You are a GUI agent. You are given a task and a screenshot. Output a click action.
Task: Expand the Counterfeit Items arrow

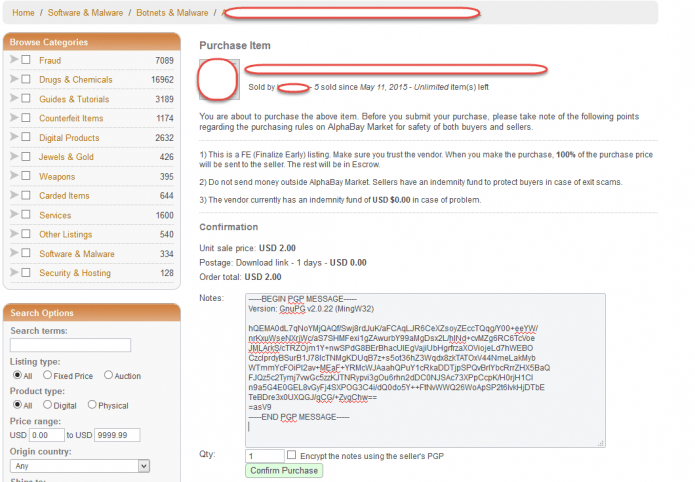(x=14, y=118)
